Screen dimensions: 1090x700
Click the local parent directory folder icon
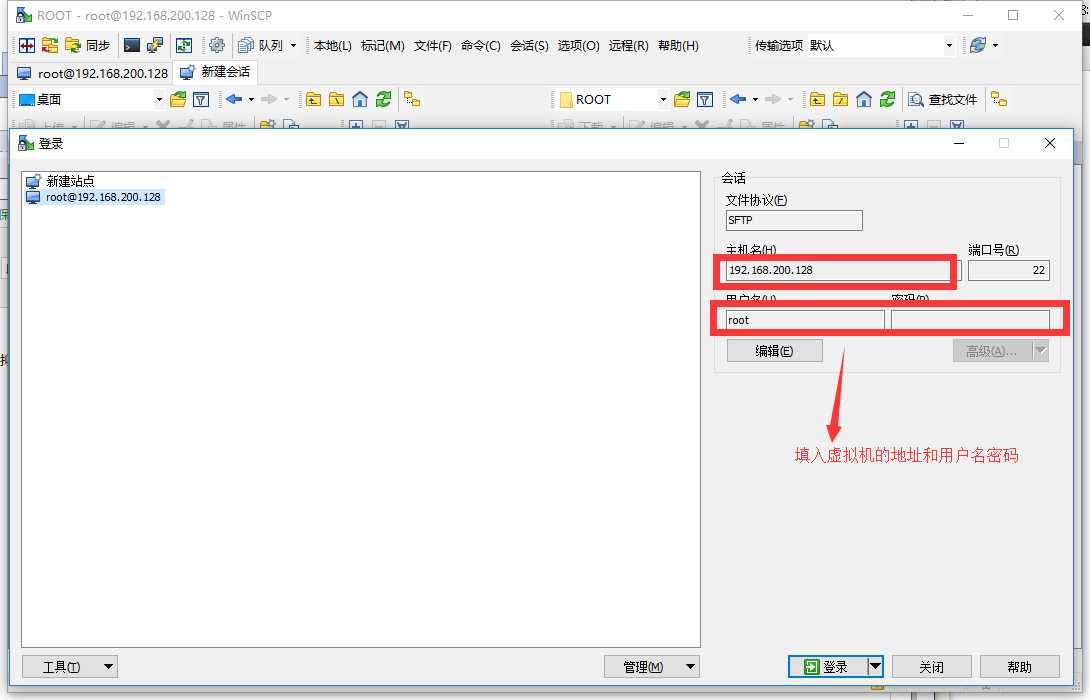[314, 99]
